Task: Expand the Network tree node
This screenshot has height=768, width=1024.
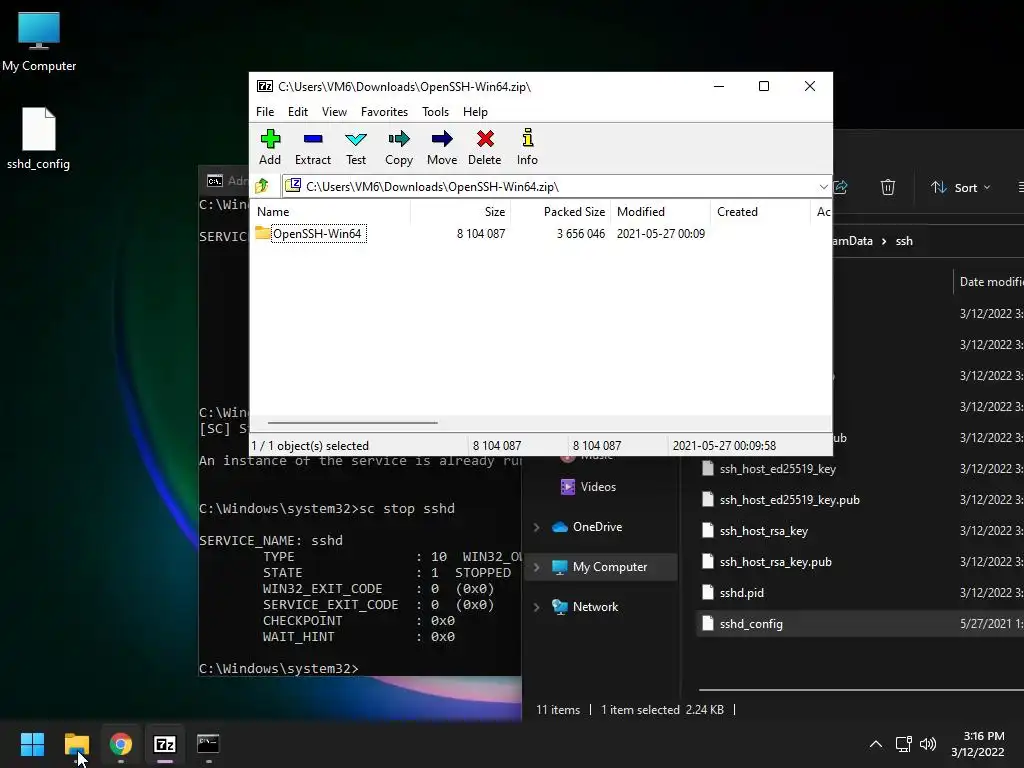Action: (536, 607)
